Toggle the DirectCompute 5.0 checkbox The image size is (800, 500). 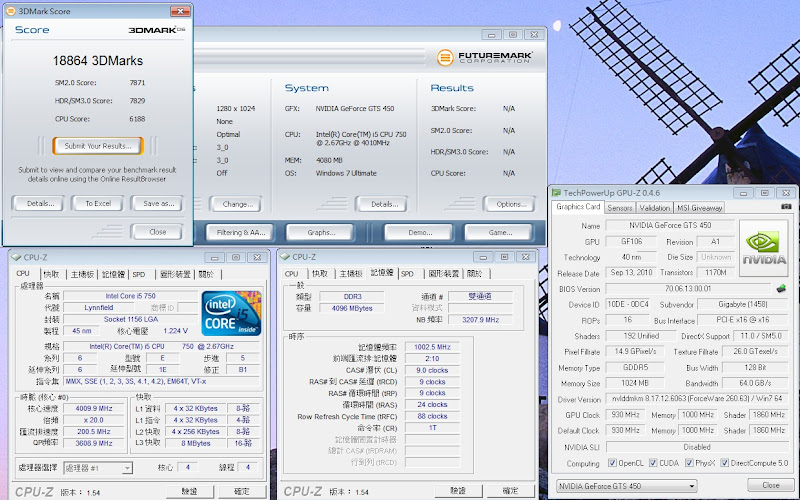pos(724,463)
